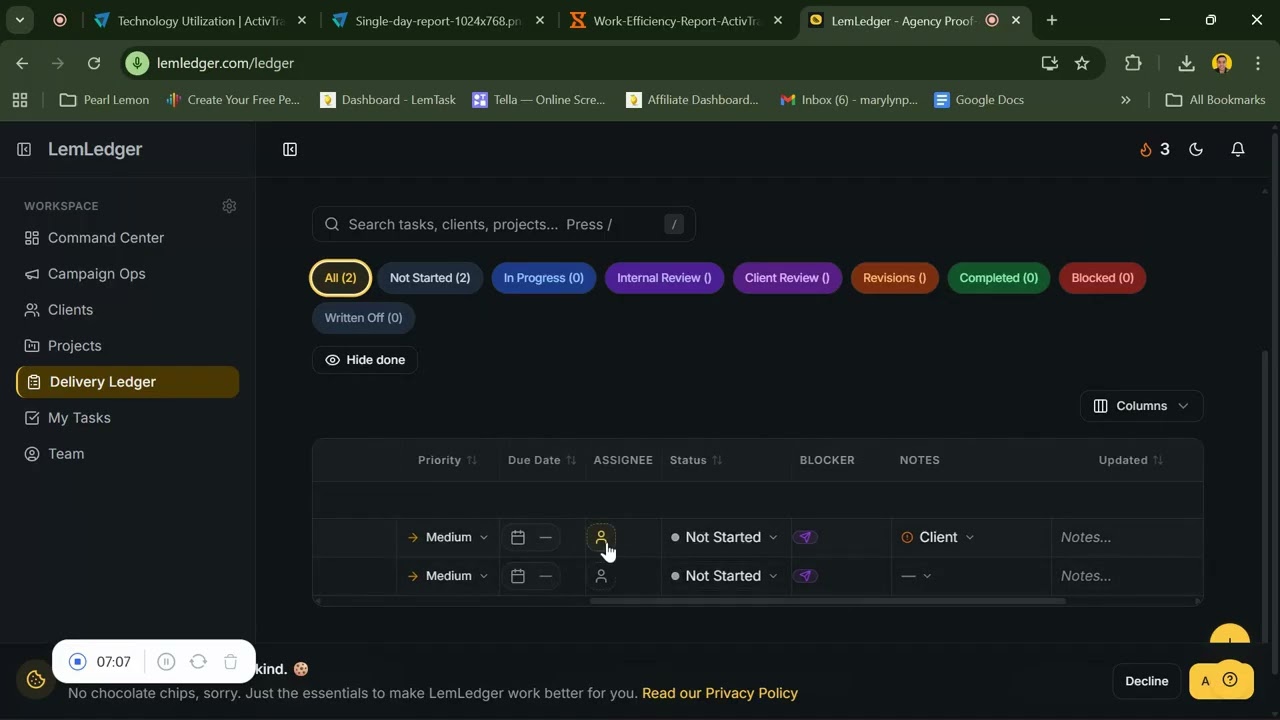This screenshot has width=1280, height=720.
Task: Click the LemLedger logo panel icon
Action: pyautogui.click(x=24, y=149)
